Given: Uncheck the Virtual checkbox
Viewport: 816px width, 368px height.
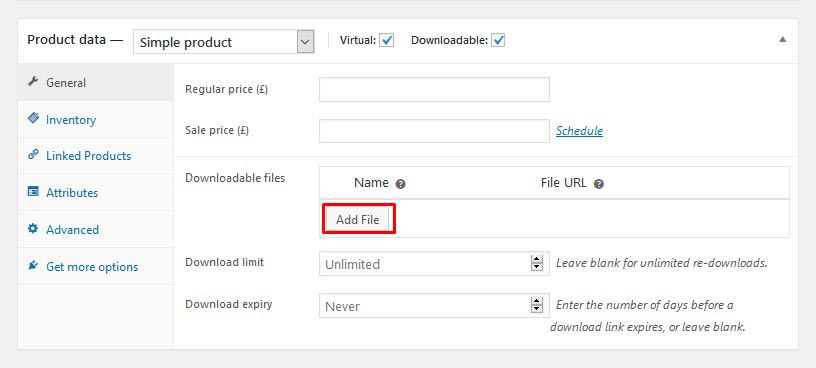Looking at the screenshot, I should (x=386, y=40).
